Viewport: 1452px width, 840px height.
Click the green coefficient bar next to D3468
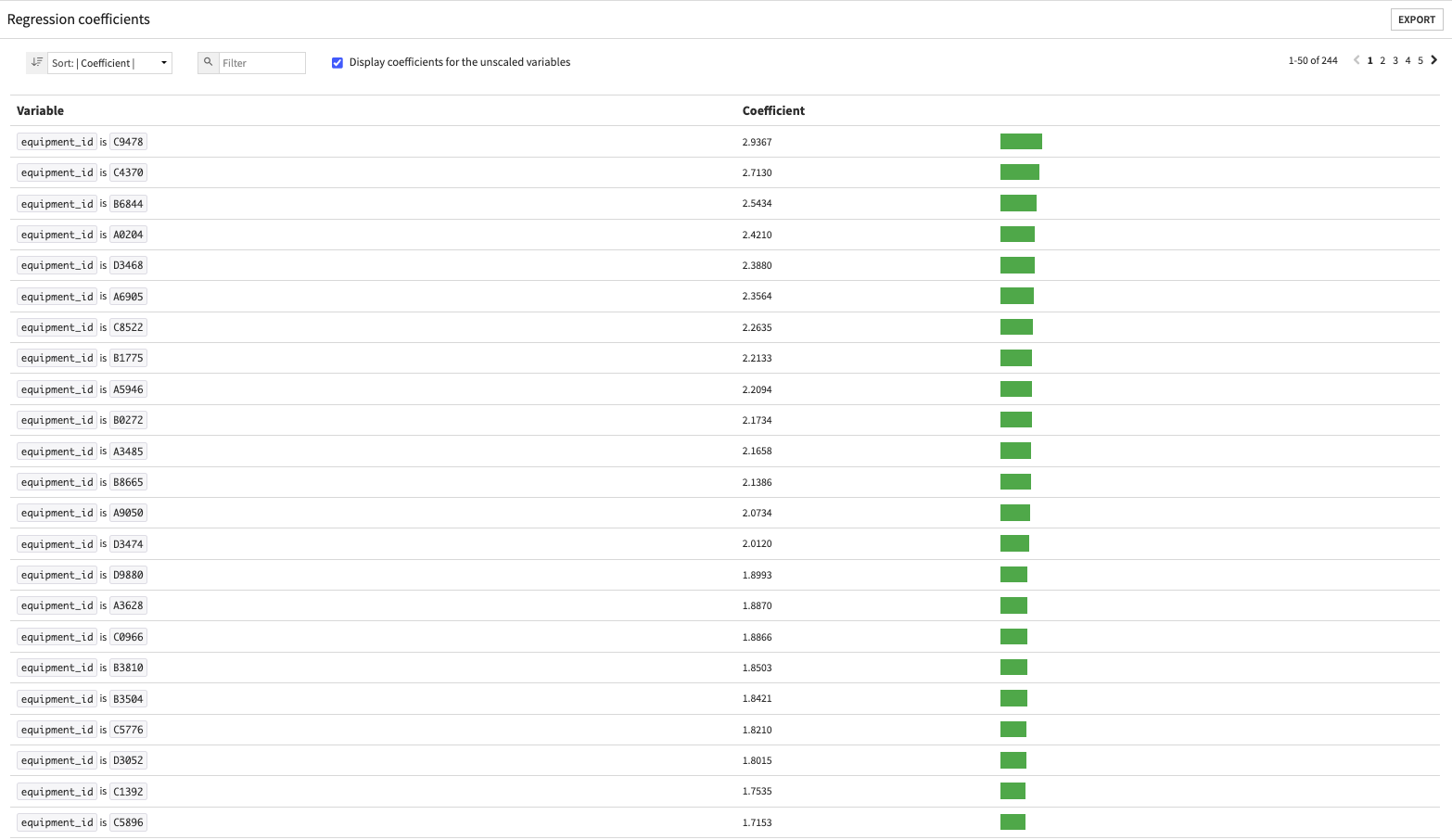tap(1017, 265)
